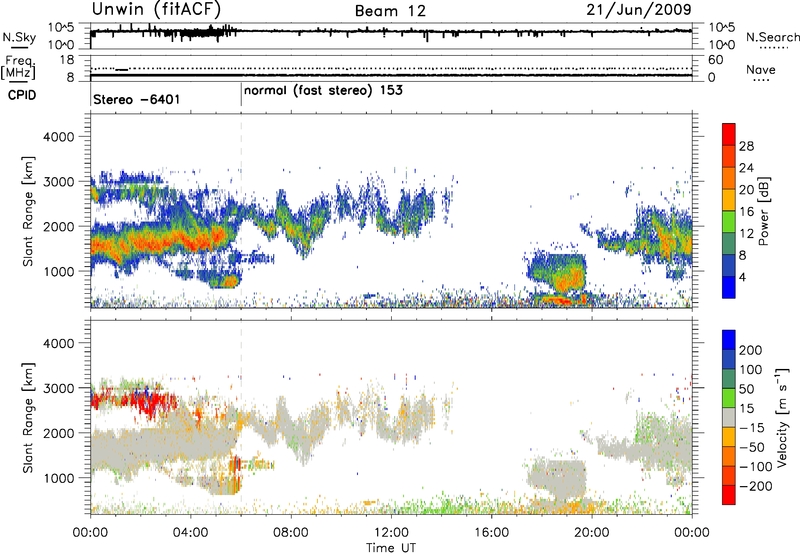Click the 'Freq. [MHz]' axis label
Screen dimensions: 800x554
tap(18, 67)
